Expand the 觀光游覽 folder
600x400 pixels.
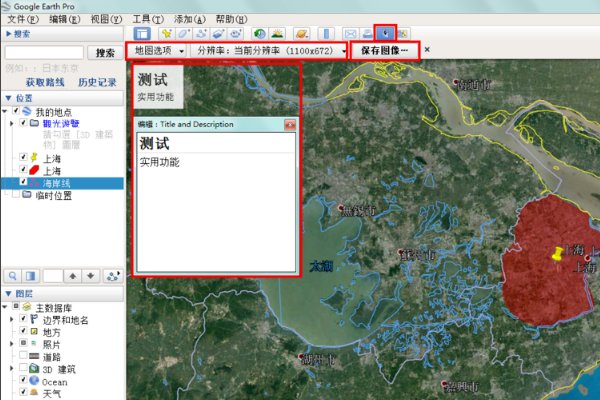coord(11,123)
